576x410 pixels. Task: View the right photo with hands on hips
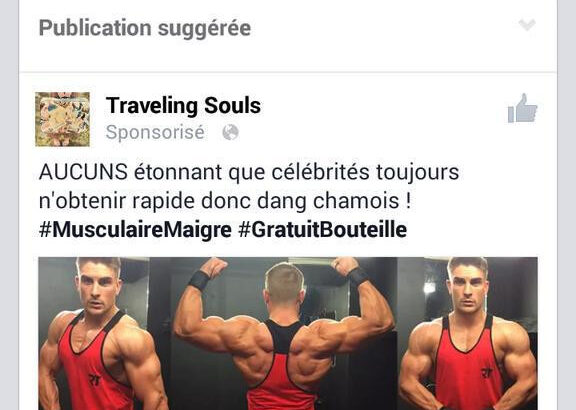pyautogui.click(x=469, y=334)
